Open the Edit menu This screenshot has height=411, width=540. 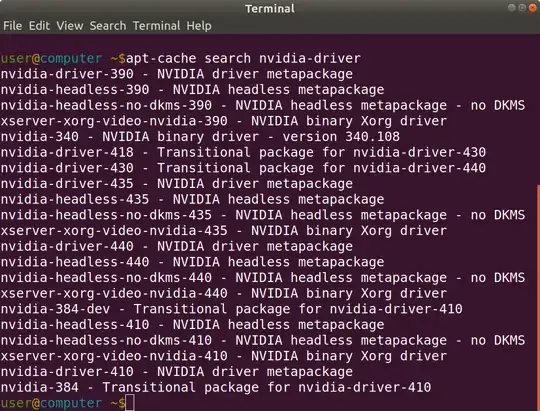click(39, 26)
